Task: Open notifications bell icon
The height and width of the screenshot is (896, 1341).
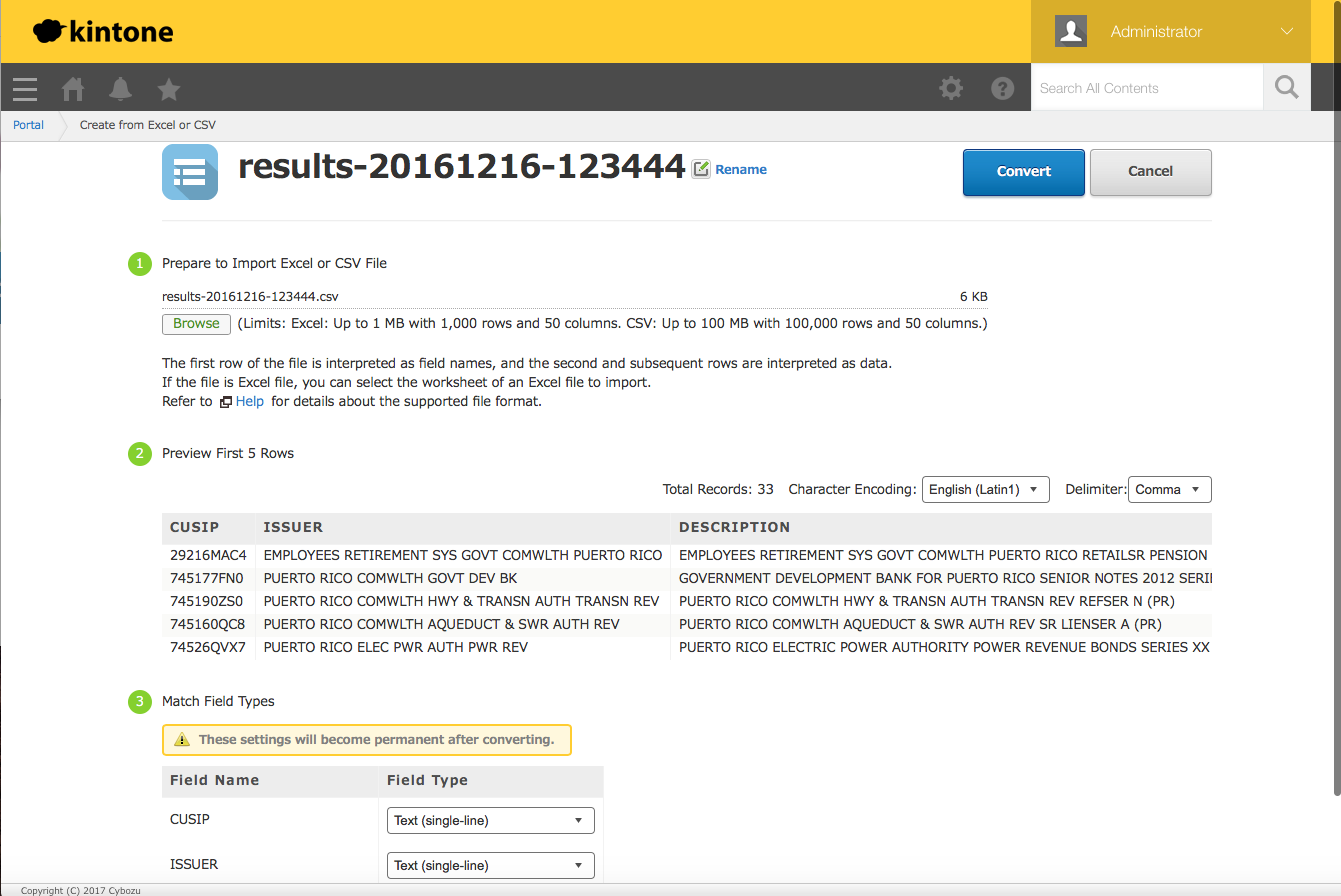Action: point(121,89)
